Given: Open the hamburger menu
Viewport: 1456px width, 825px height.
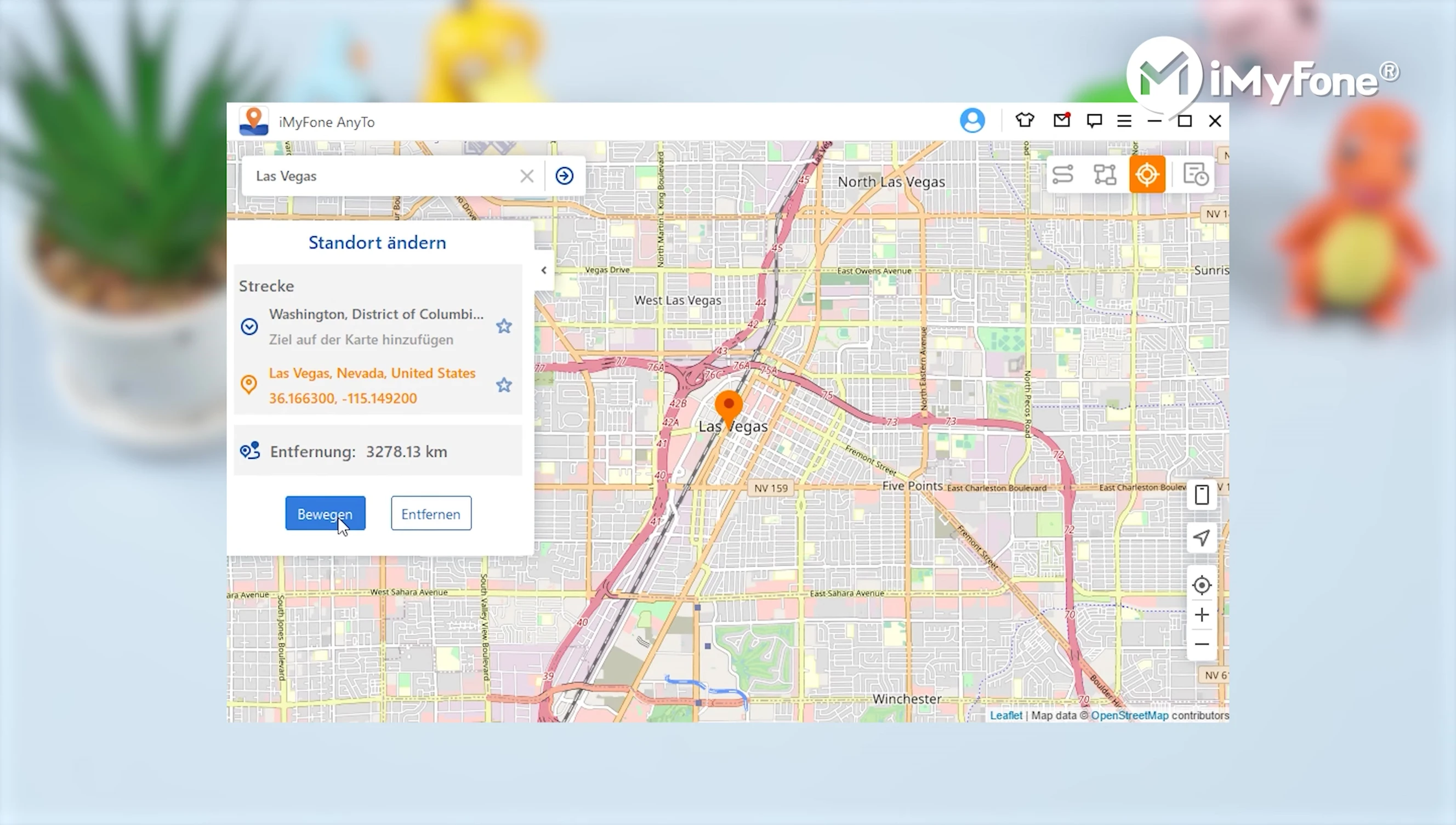Looking at the screenshot, I should pyautogui.click(x=1124, y=121).
